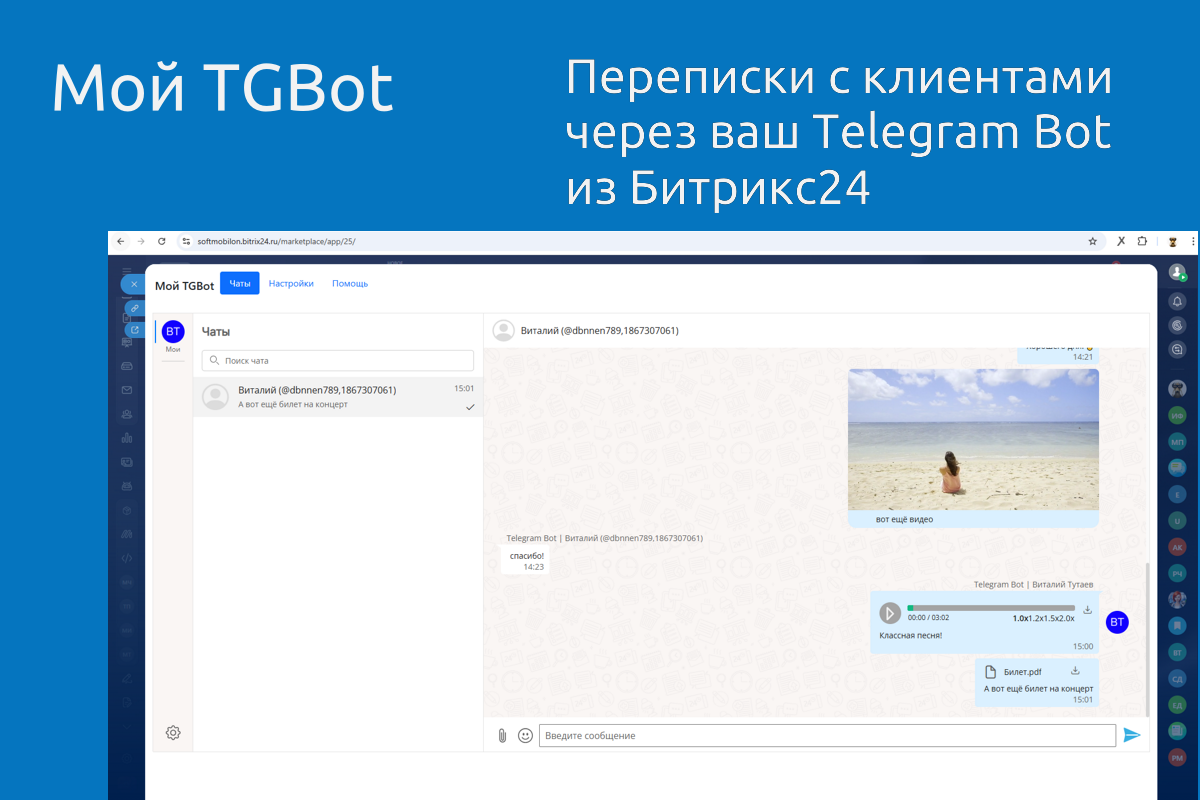1200x800 pixels.
Task: Click the BT avatar beside audio message
Action: coord(1117,622)
